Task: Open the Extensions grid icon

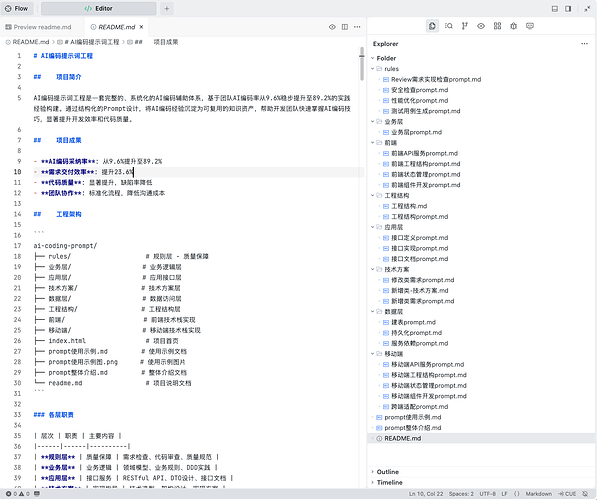Action: click(497, 26)
